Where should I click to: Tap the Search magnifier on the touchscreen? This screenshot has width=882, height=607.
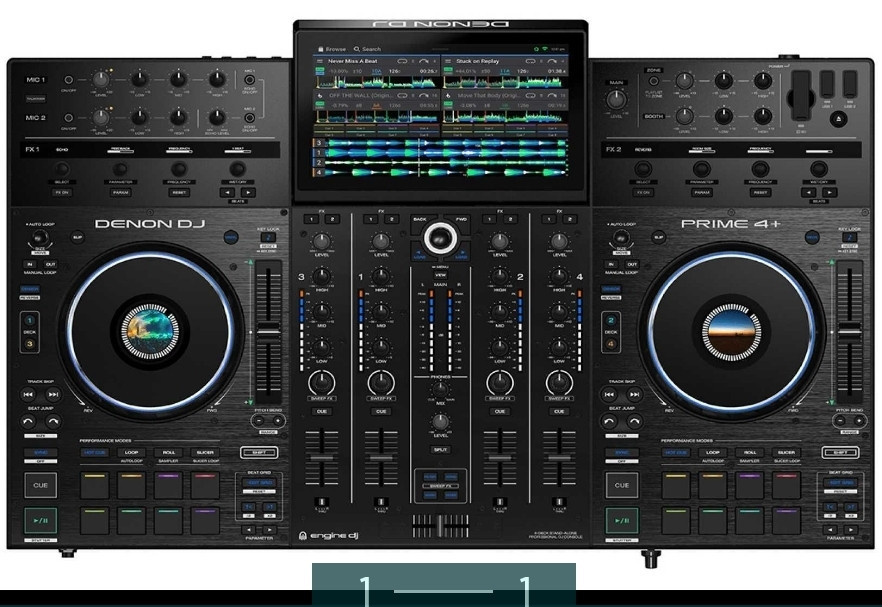[x=356, y=47]
